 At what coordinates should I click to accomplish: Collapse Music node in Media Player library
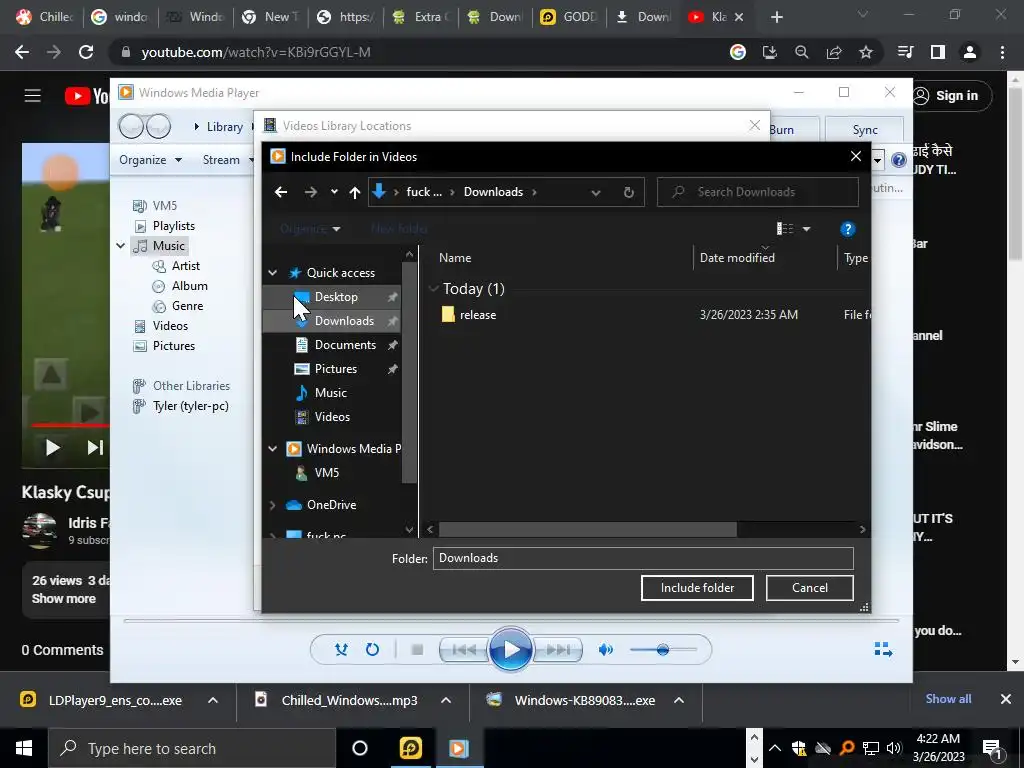click(121, 246)
